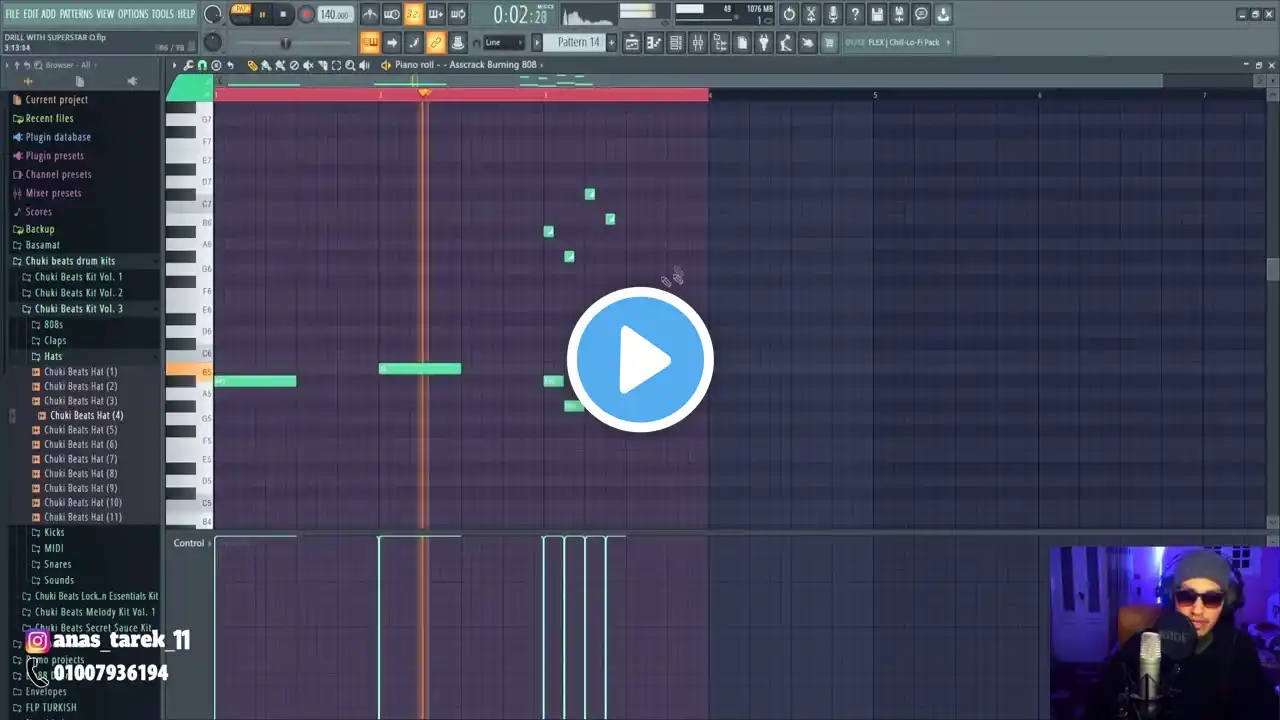Toggle loop recording
The width and height of the screenshot is (1280, 720).
(458, 14)
